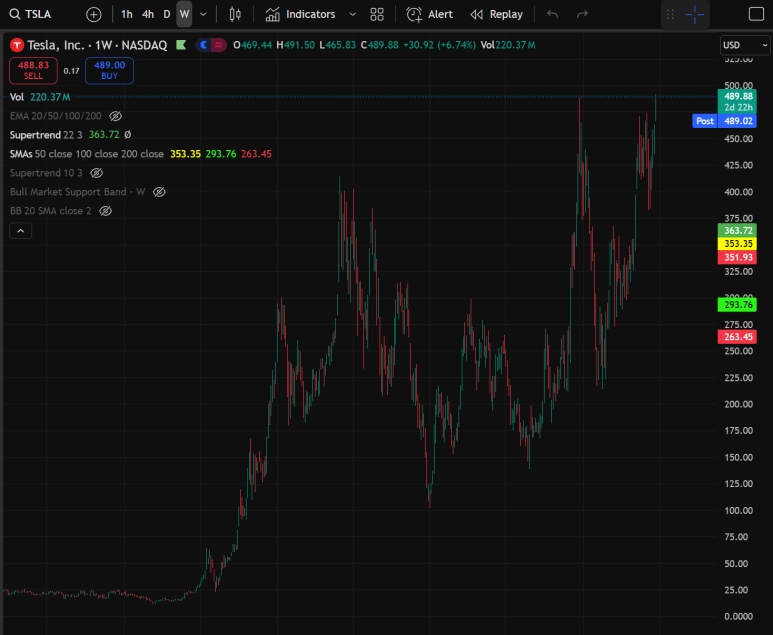Click the TSLA symbol search field
Screen dimensions: 773x635
42,14
